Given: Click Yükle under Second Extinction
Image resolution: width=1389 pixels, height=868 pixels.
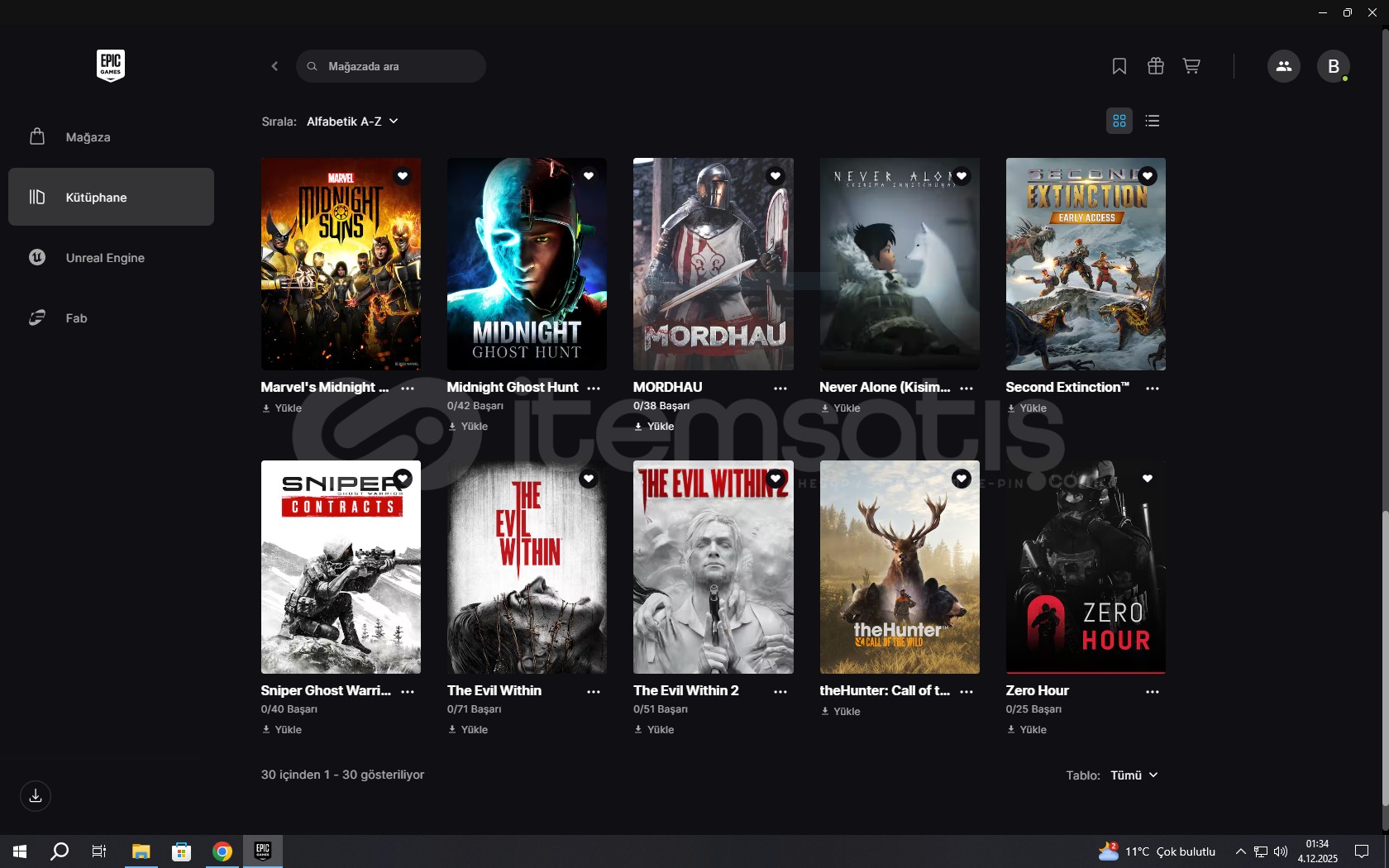Looking at the screenshot, I should coord(1027,408).
